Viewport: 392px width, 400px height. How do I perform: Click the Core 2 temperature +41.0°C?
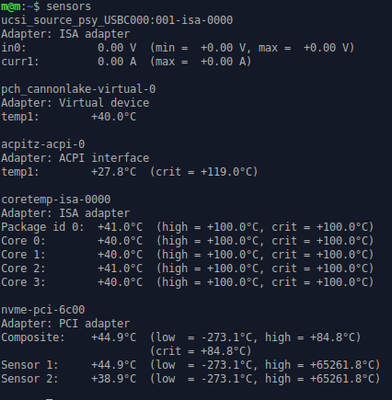point(120,269)
